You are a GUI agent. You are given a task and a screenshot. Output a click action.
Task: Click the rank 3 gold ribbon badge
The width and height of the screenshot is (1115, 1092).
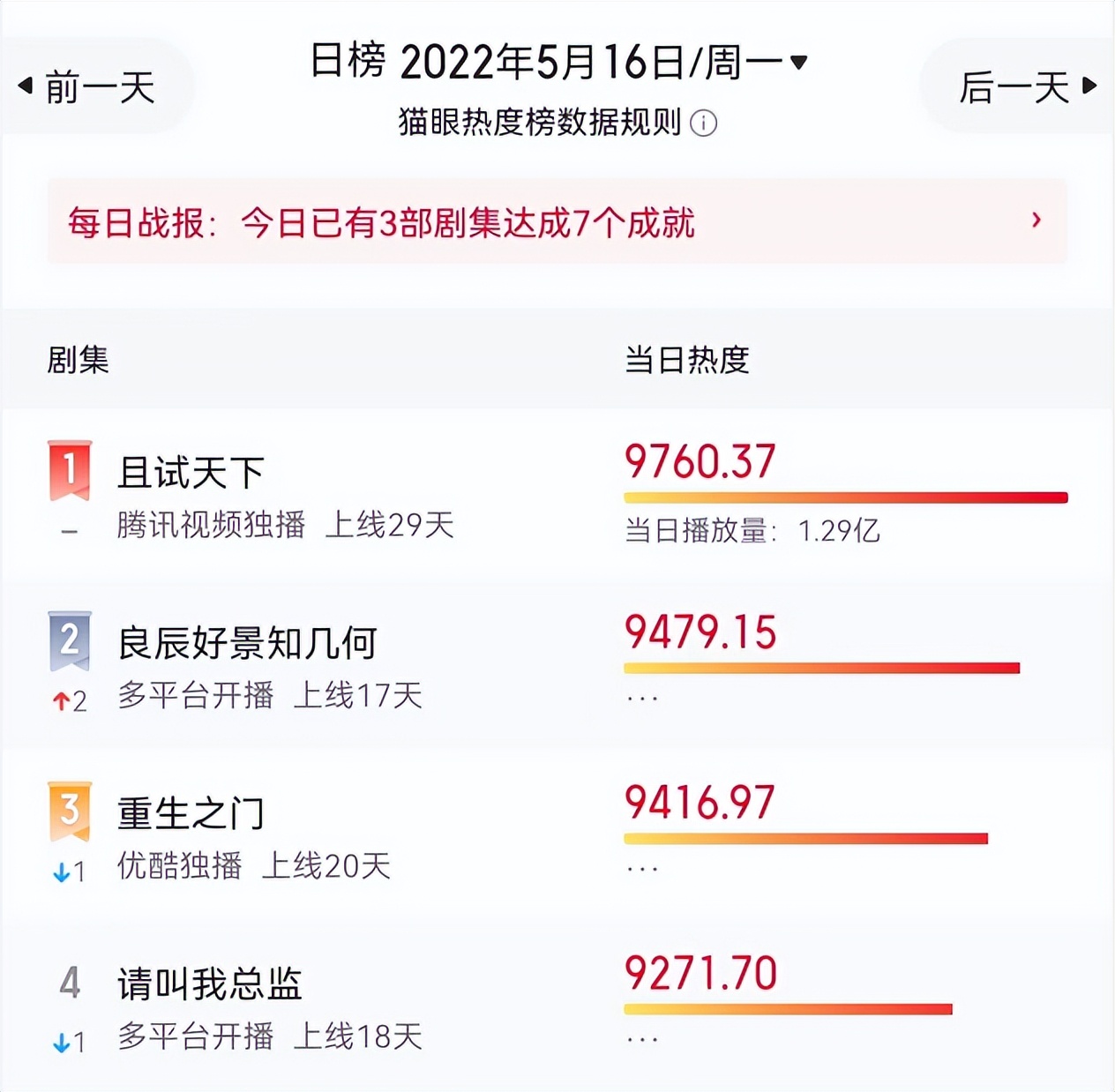click(68, 809)
